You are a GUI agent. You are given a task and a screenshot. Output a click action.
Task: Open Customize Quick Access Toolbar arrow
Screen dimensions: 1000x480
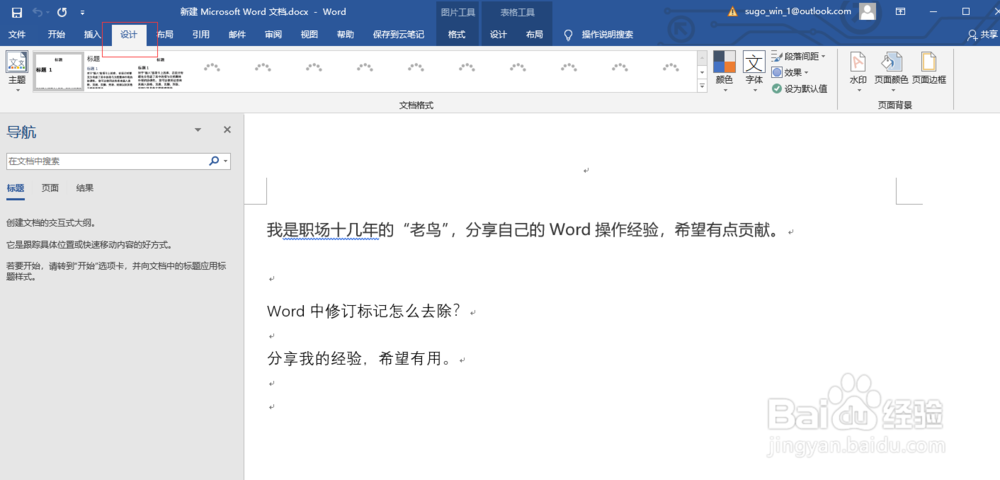coord(83,13)
